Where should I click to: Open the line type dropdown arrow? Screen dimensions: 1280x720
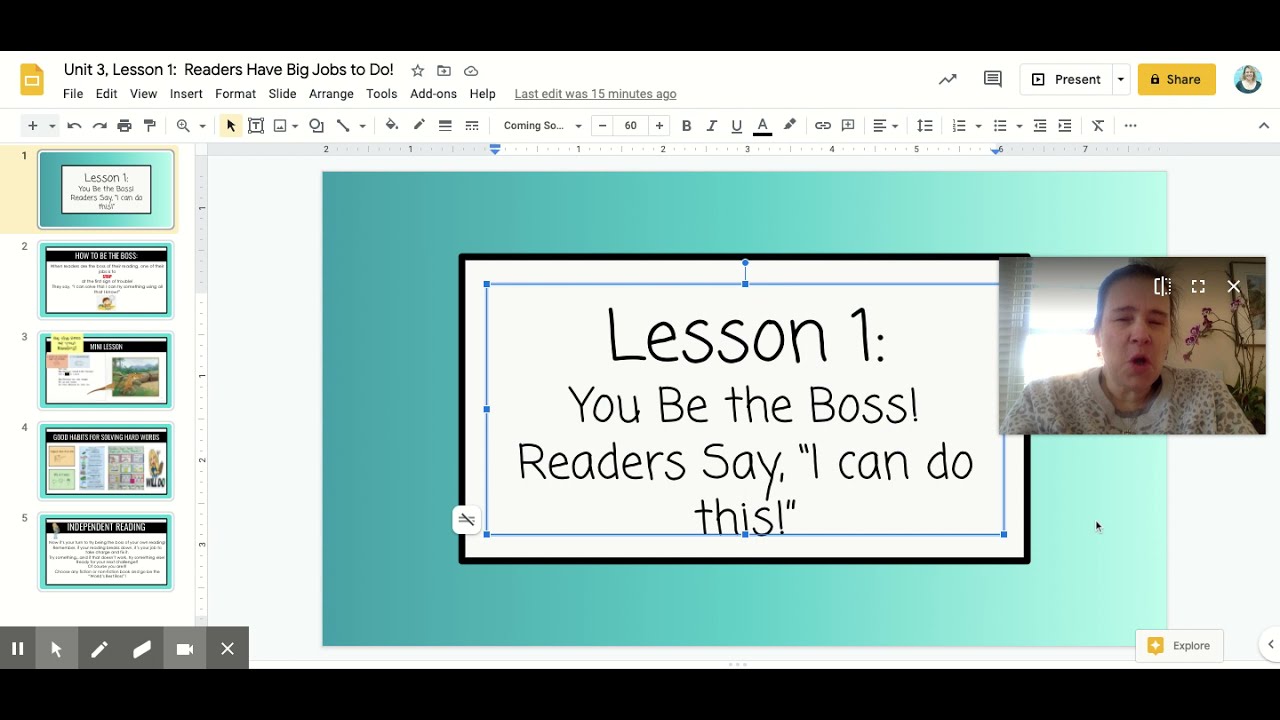point(362,126)
